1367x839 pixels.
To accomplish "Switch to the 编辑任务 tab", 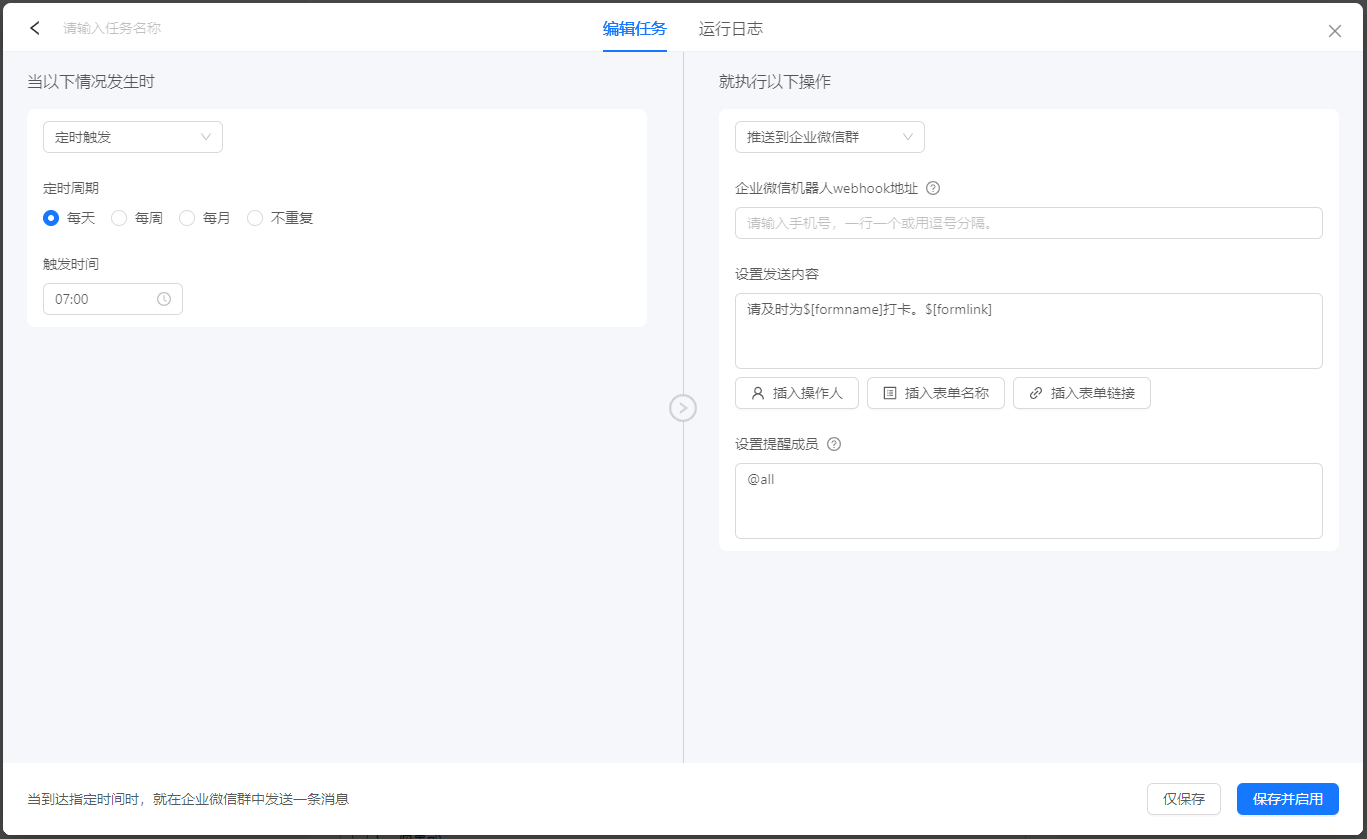I will pyautogui.click(x=634, y=29).
